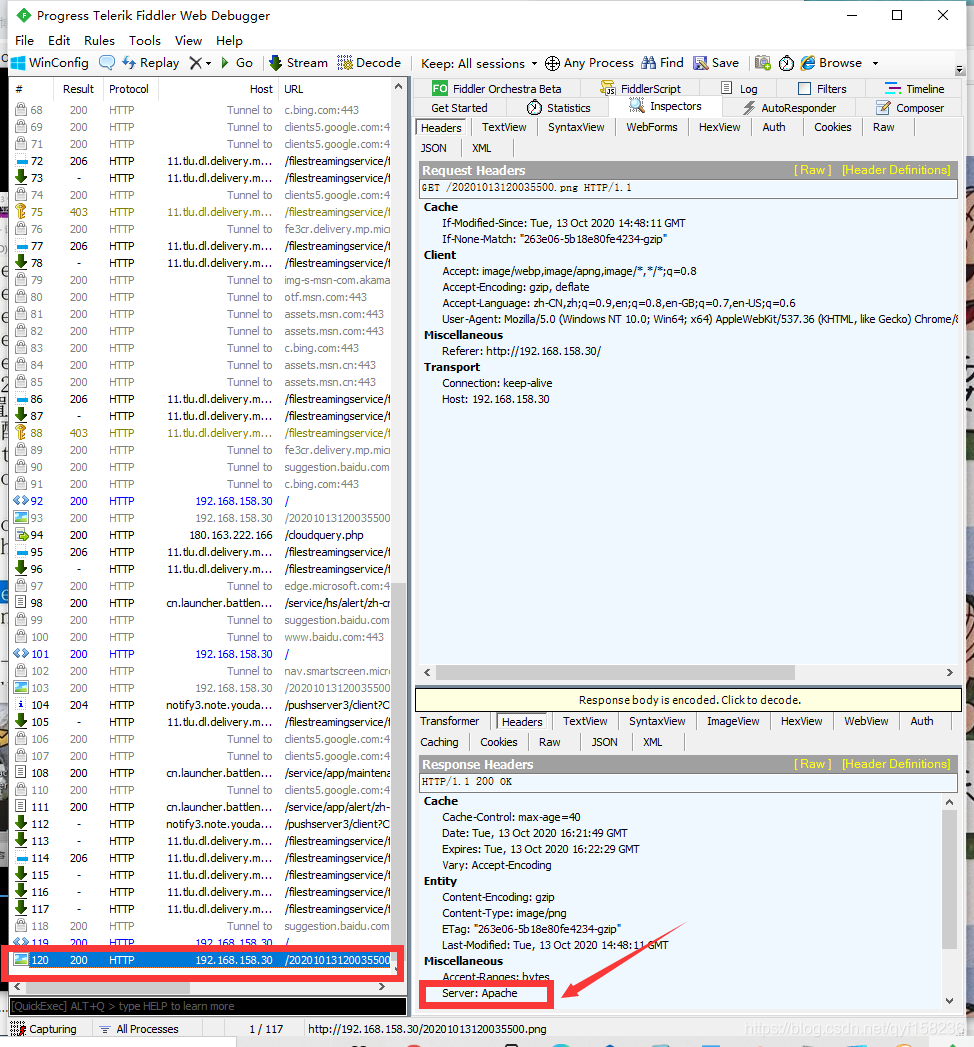Click the Any Process target icon
The image size is (974, 1047).
coord(552,63)
